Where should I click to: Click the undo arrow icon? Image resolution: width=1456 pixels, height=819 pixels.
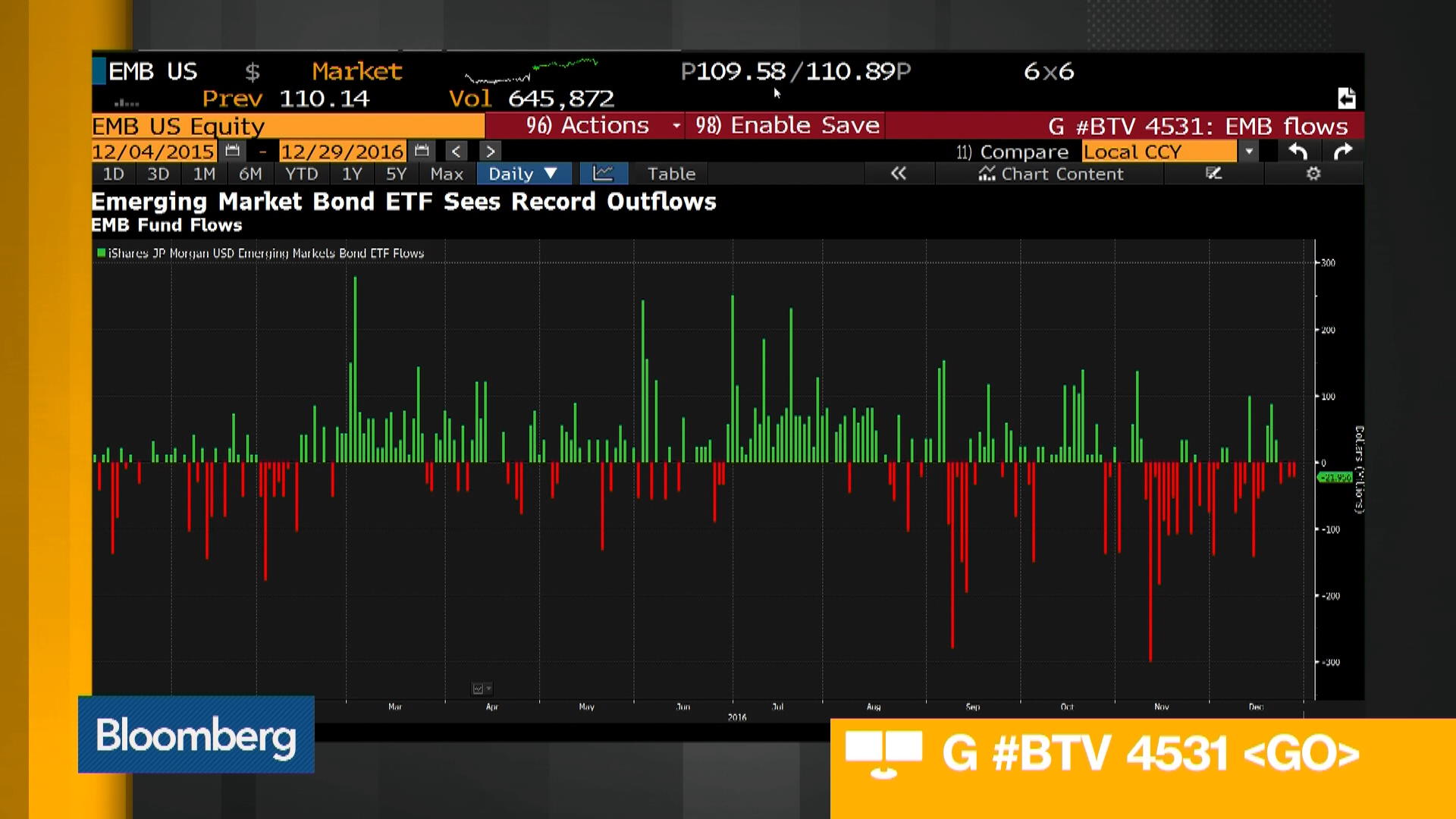1298,152
